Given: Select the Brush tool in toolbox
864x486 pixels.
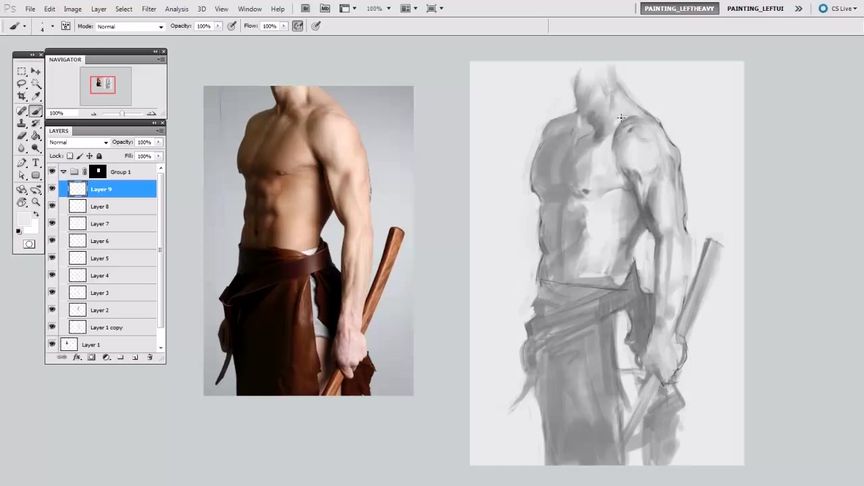Looking at the screenshot, I should click(35, 111).
